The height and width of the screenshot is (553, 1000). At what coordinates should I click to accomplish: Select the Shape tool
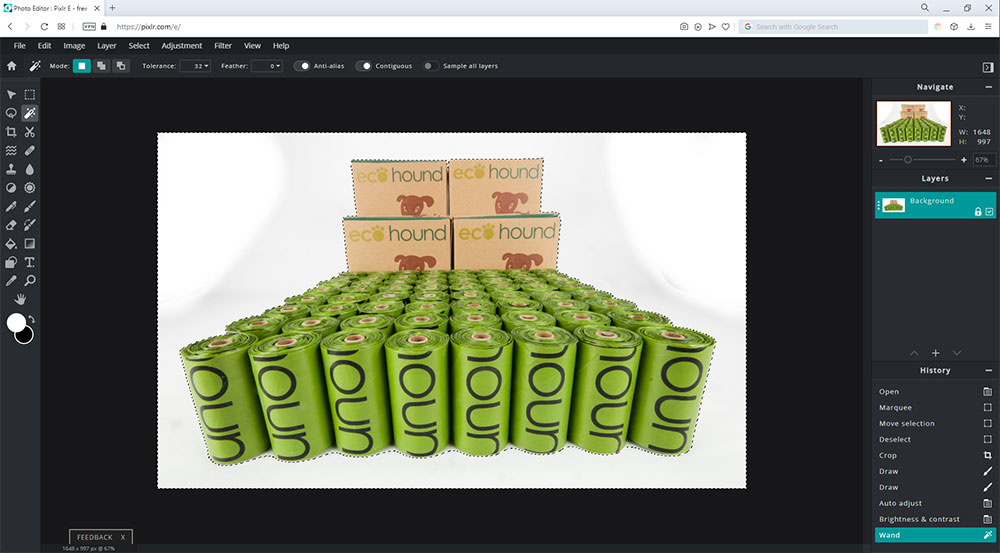pos(11,262)
